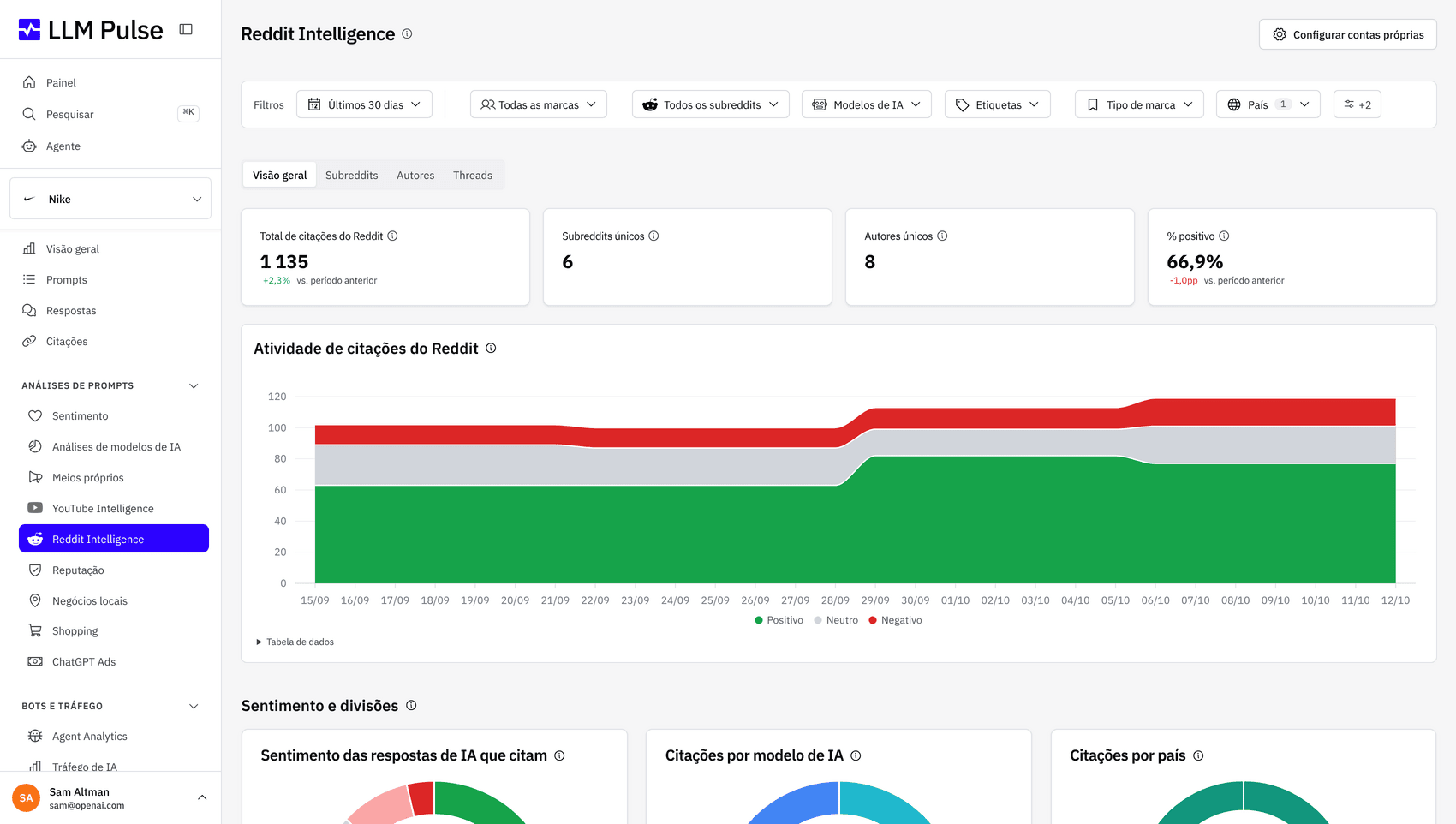Go to Sentimento analysis page
This screenshot has width=1456, height=824.
(x=114, y=415)
